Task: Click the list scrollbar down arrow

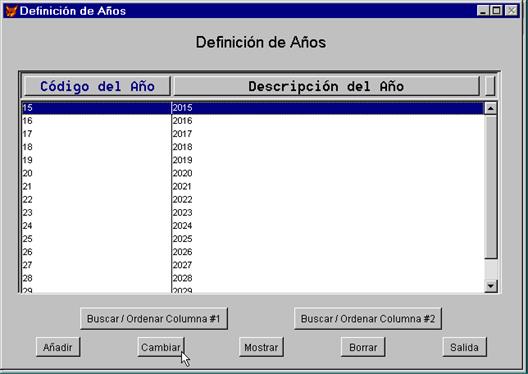Action: pyautogui.click(x=491, y=286)
